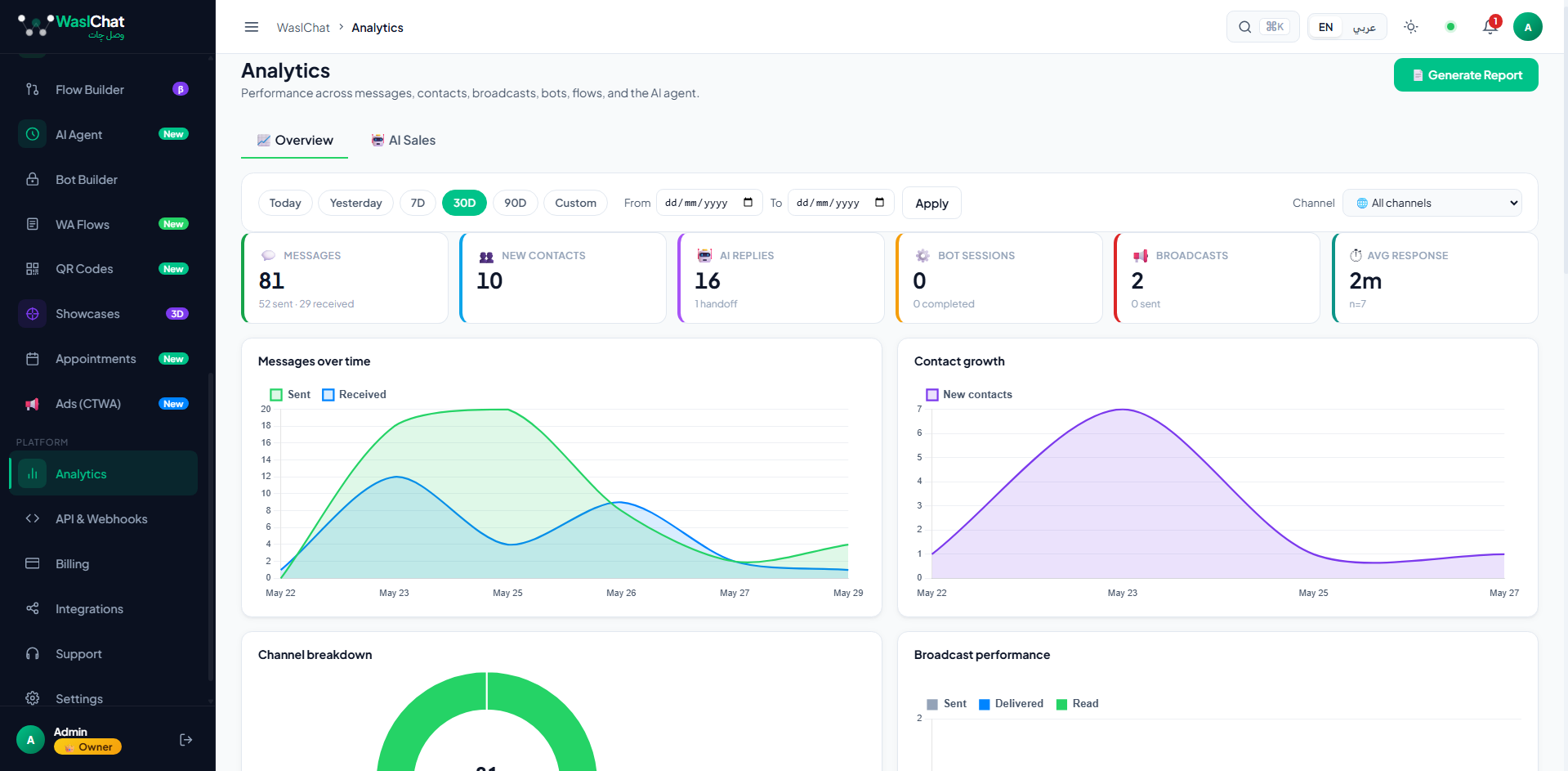Open the AI Replies stat card
This screenshot has width=1568, height=771.
pos(781,278)
